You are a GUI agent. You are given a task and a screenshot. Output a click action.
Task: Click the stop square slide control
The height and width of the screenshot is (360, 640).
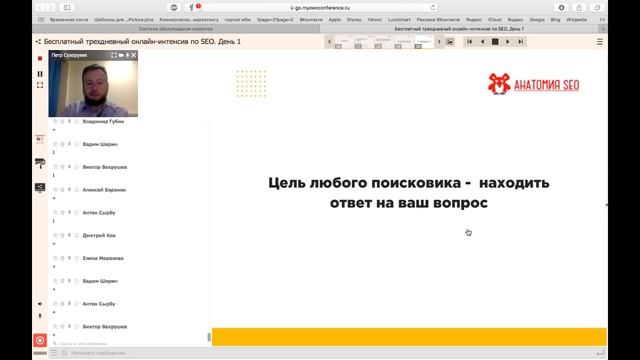tap(495, 42)
